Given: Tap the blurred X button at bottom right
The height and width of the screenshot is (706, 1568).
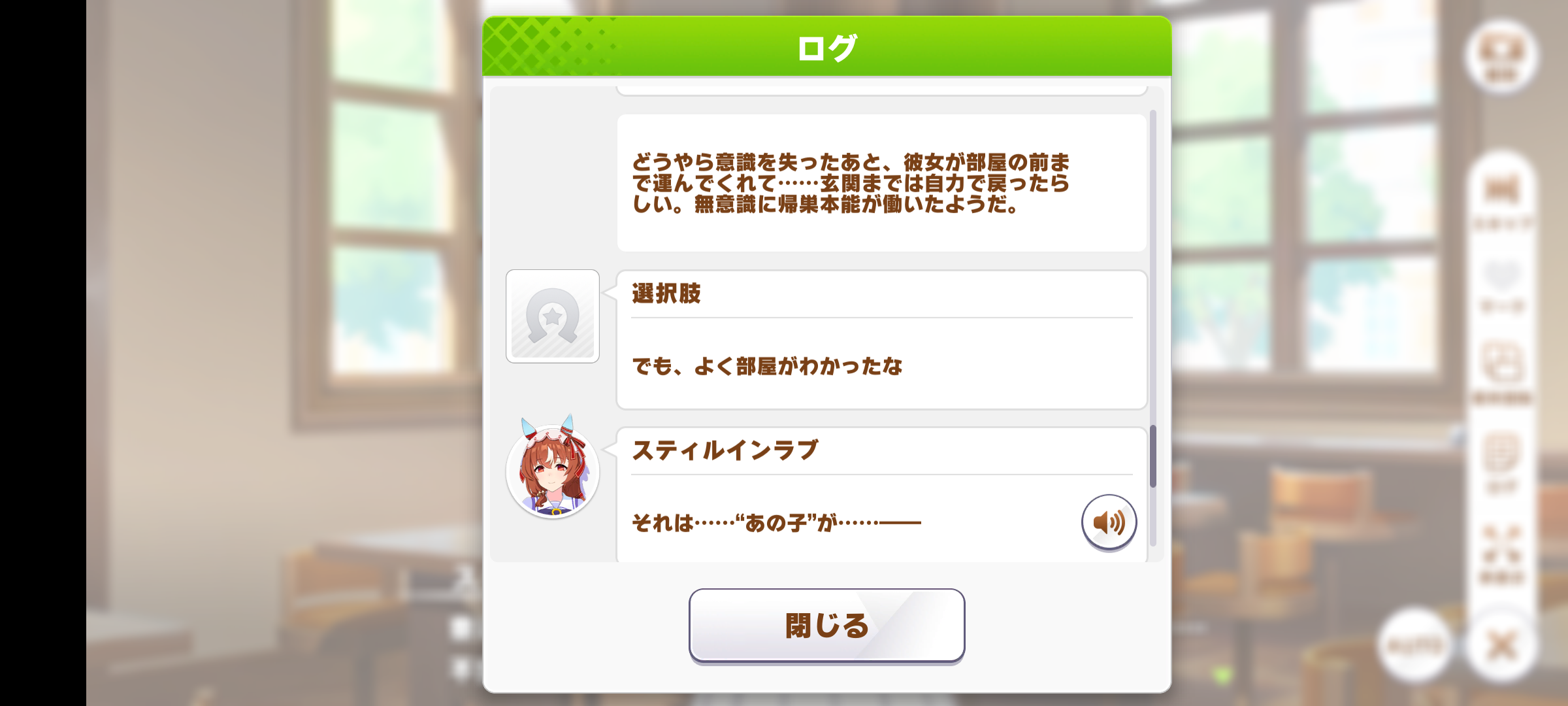Looking at the screenshot, I should 1502,646.
